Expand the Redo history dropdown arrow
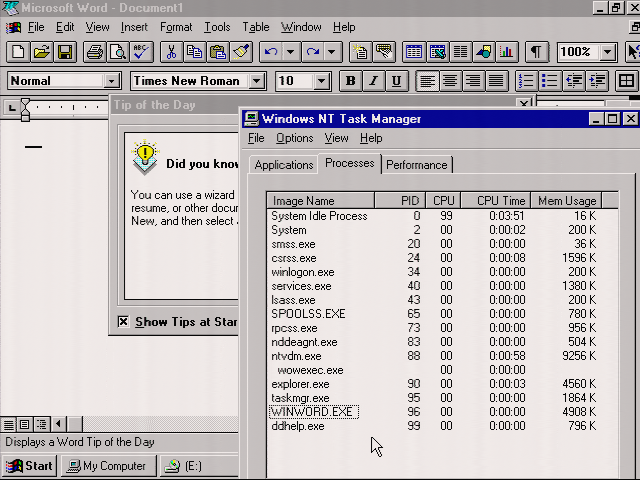The height and width of the screenshot is (480, 640). [332, 52]
